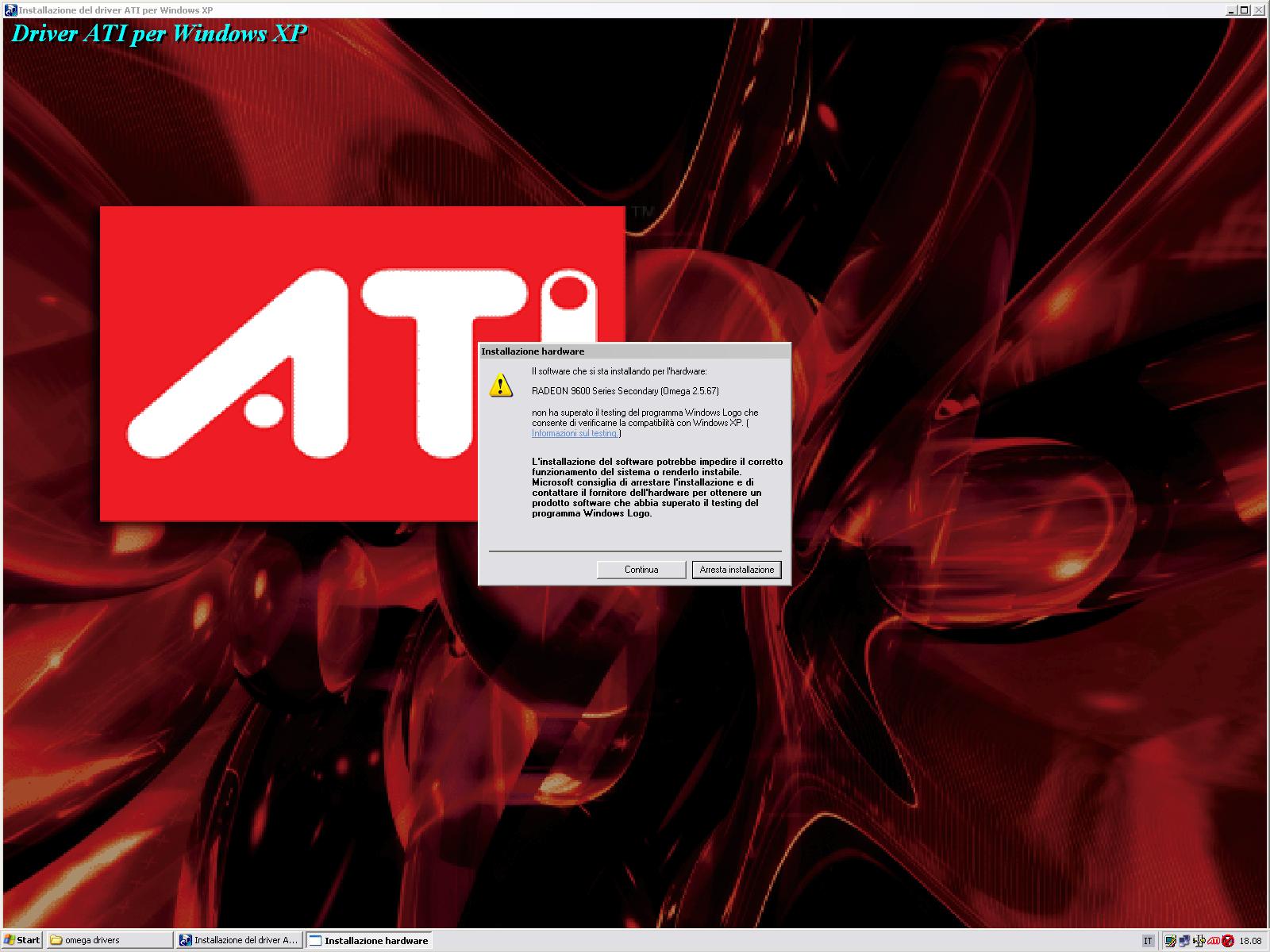The width and height of the screenshot is (1270, 952).
Task: Click the Driver ATI per Windows XP heading
Action: pyautogui.click(x=159, y=34)
